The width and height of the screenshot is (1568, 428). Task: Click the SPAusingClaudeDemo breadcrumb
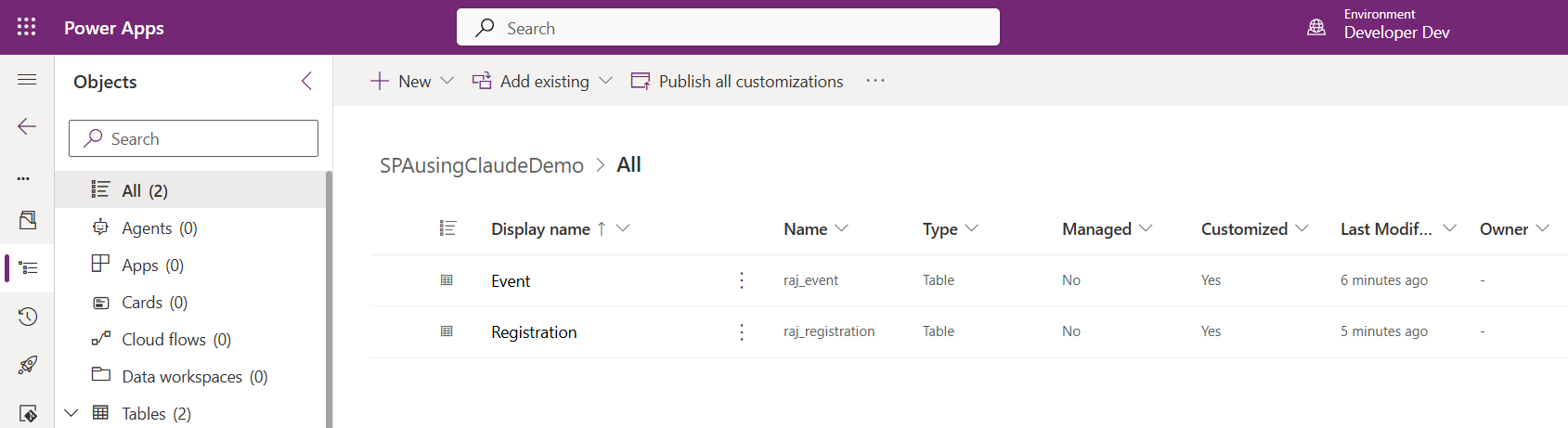click(x=481, y=165)
